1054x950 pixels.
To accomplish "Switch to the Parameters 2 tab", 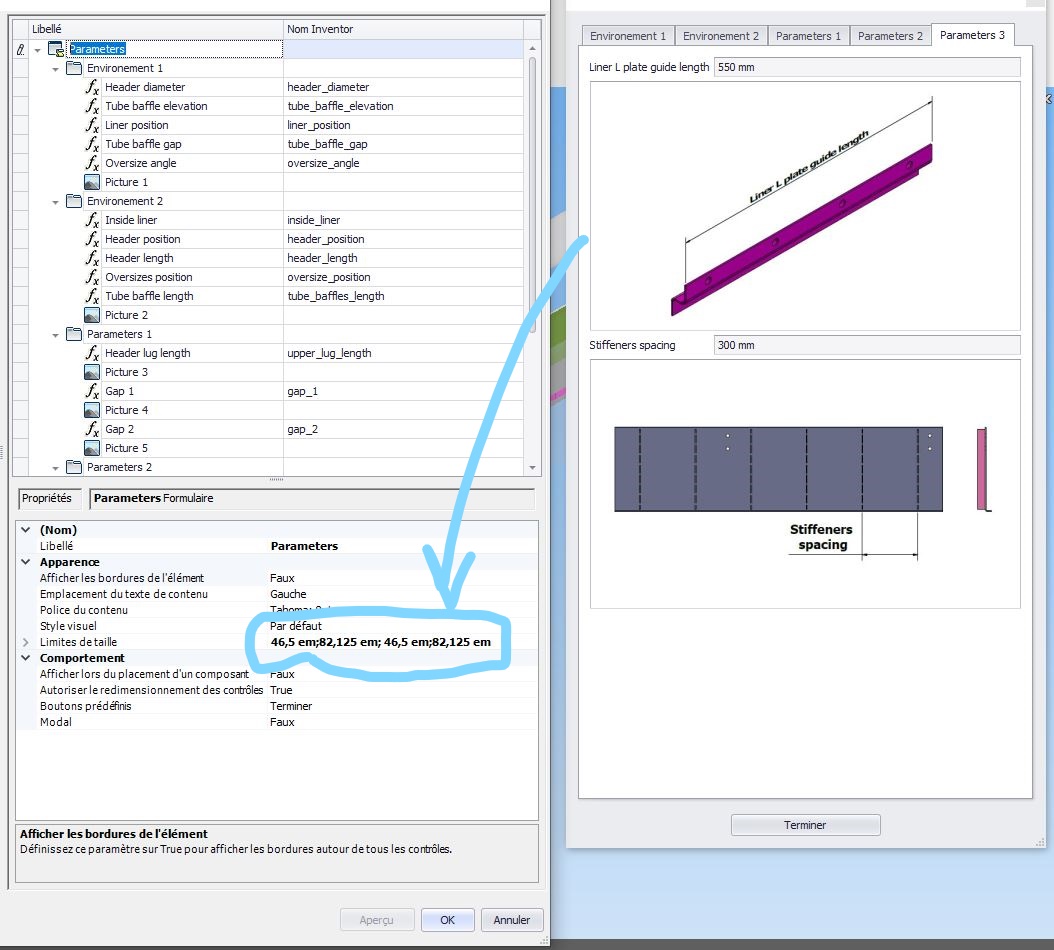I will (x=889, y=34).
